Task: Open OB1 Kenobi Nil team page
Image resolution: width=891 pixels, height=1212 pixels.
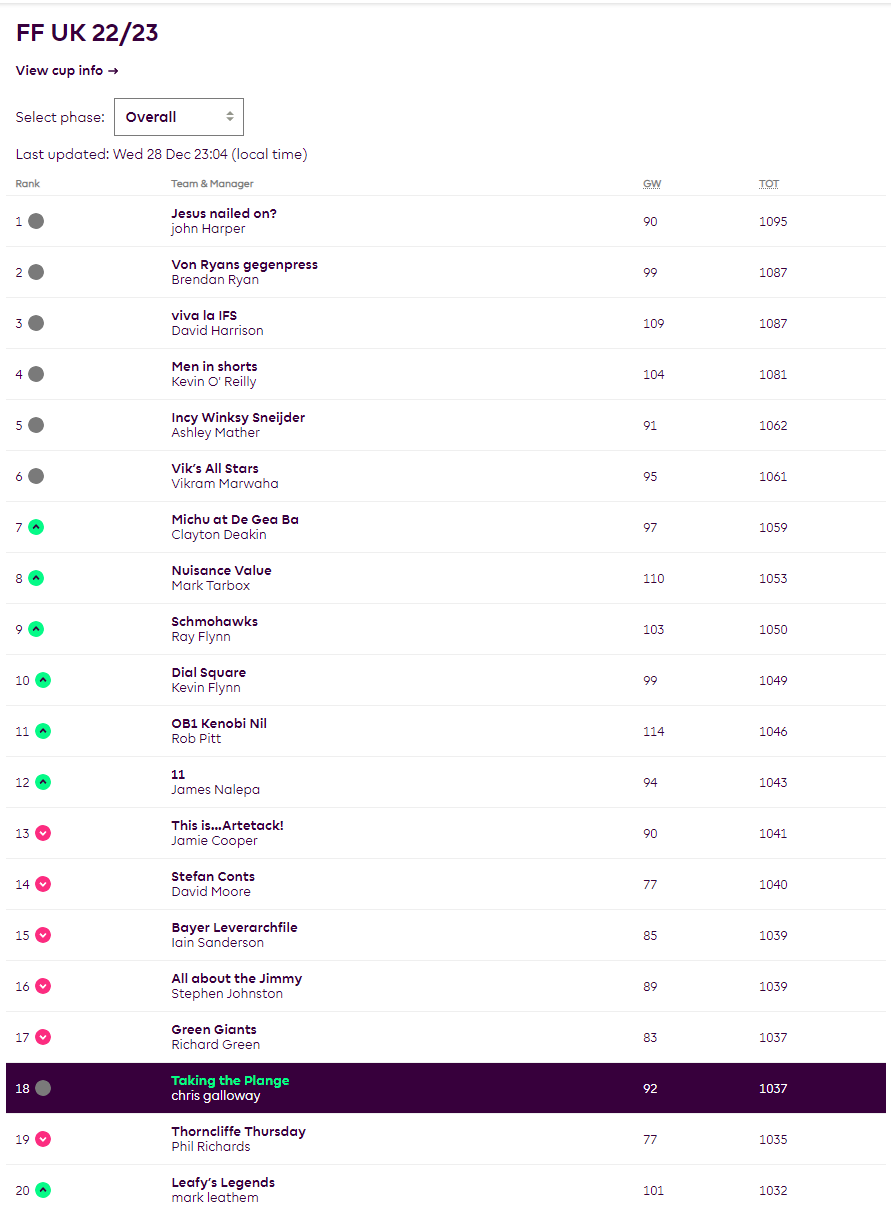Action: coord(219,723)
